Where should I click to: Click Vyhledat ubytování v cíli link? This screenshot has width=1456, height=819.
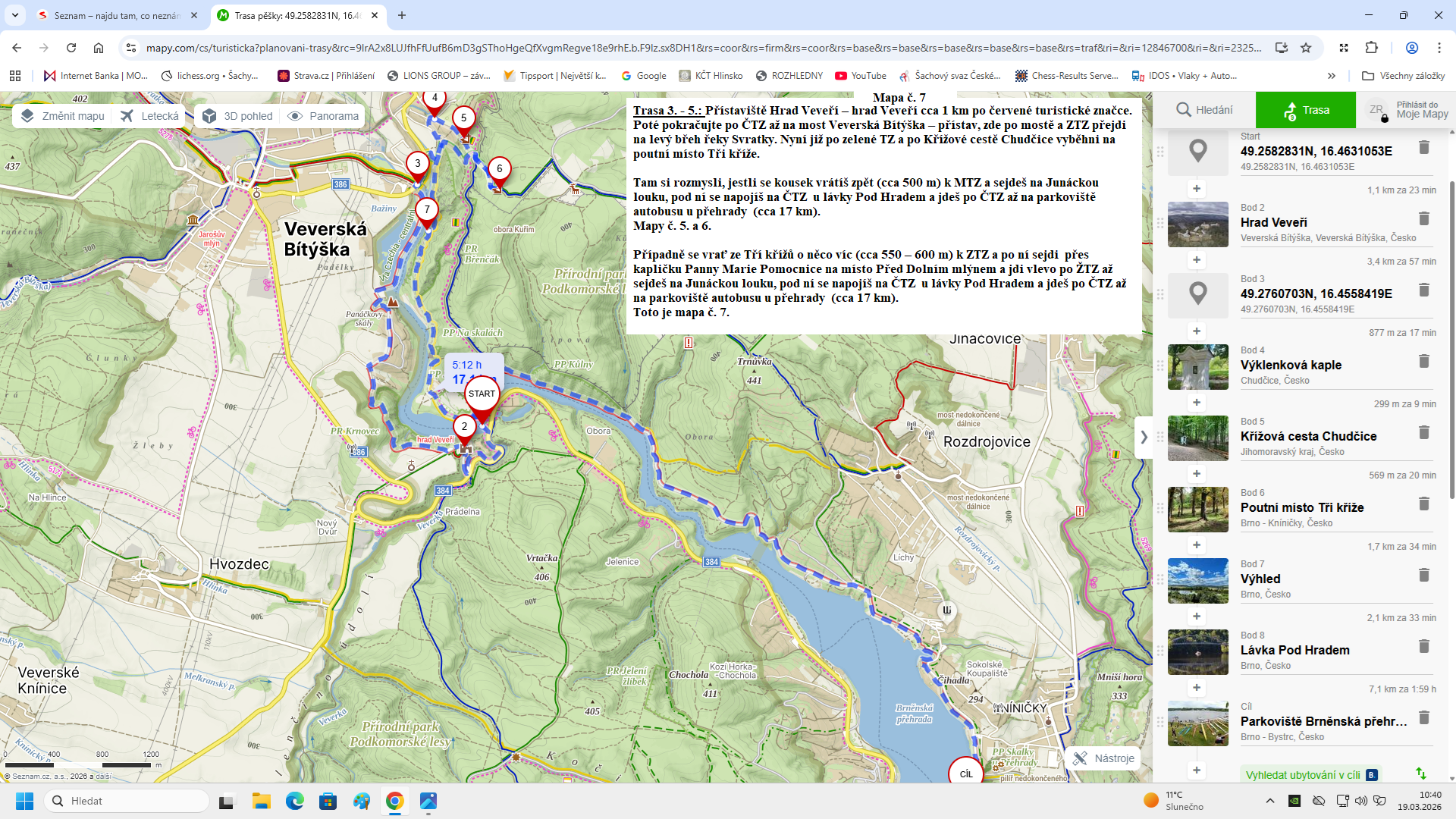[1302, 775]
